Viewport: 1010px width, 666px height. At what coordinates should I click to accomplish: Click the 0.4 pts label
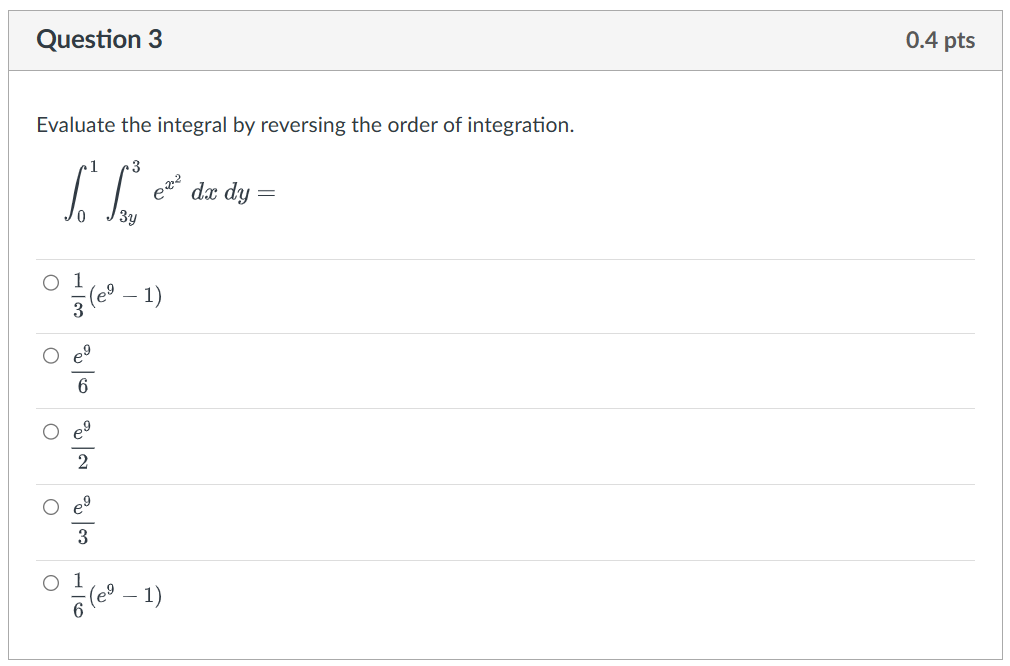click(x=941, y=39)
